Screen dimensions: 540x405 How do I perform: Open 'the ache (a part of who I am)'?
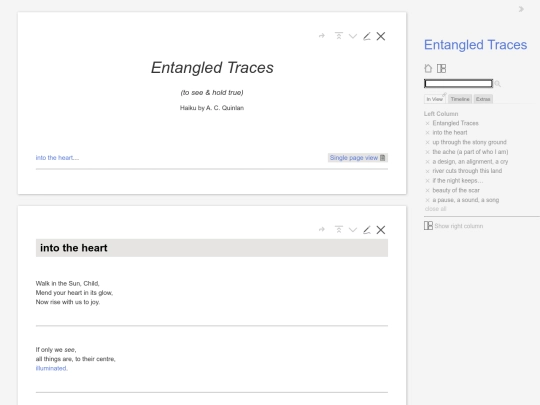470,152
